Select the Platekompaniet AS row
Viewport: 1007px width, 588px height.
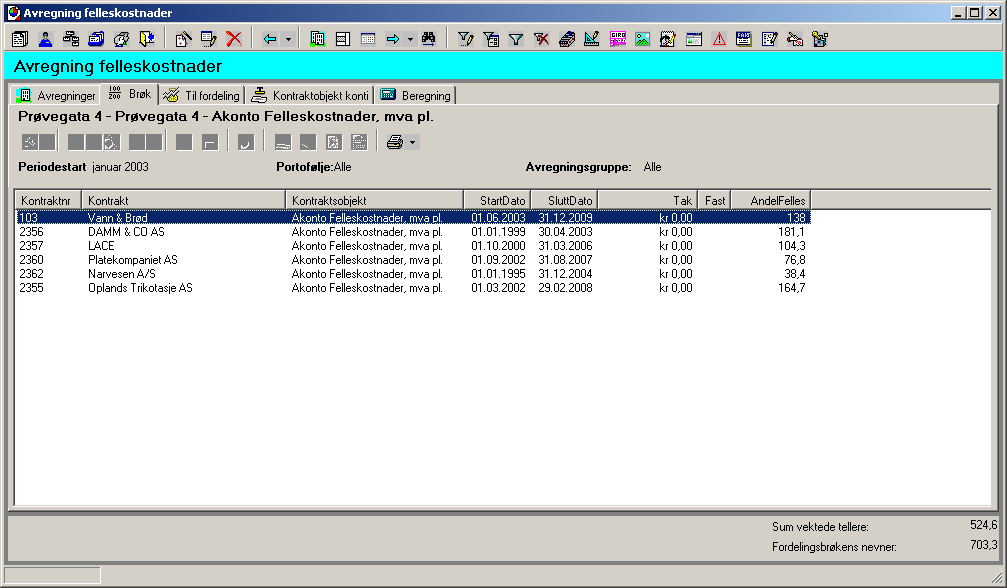(414, 260)
